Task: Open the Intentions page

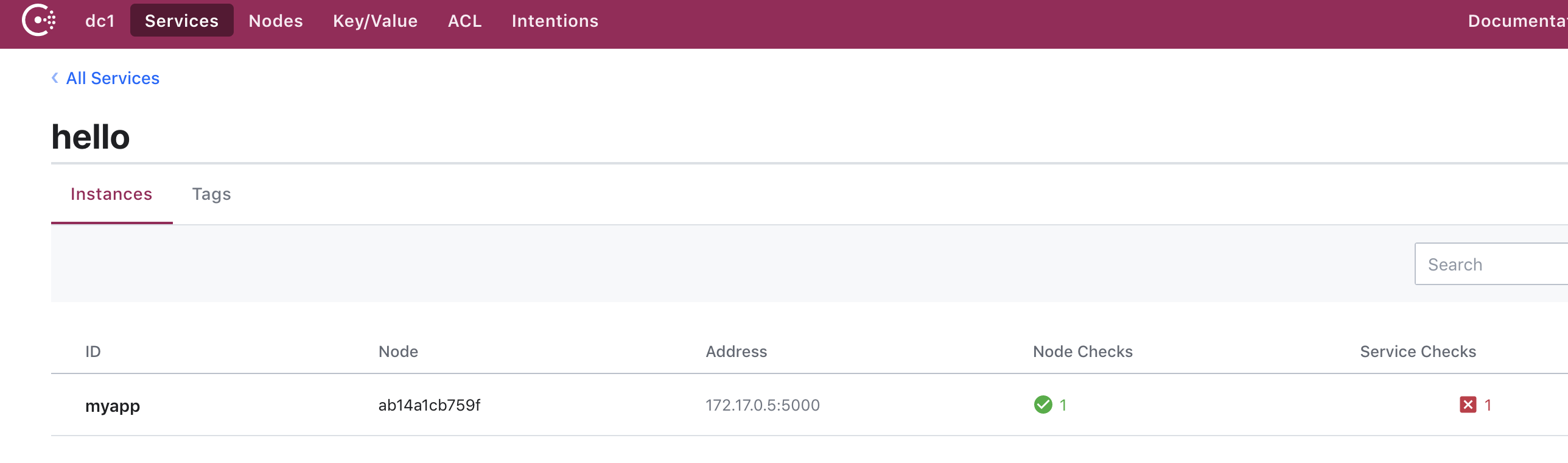Action: pyautogui.click(x=555, y=21)
